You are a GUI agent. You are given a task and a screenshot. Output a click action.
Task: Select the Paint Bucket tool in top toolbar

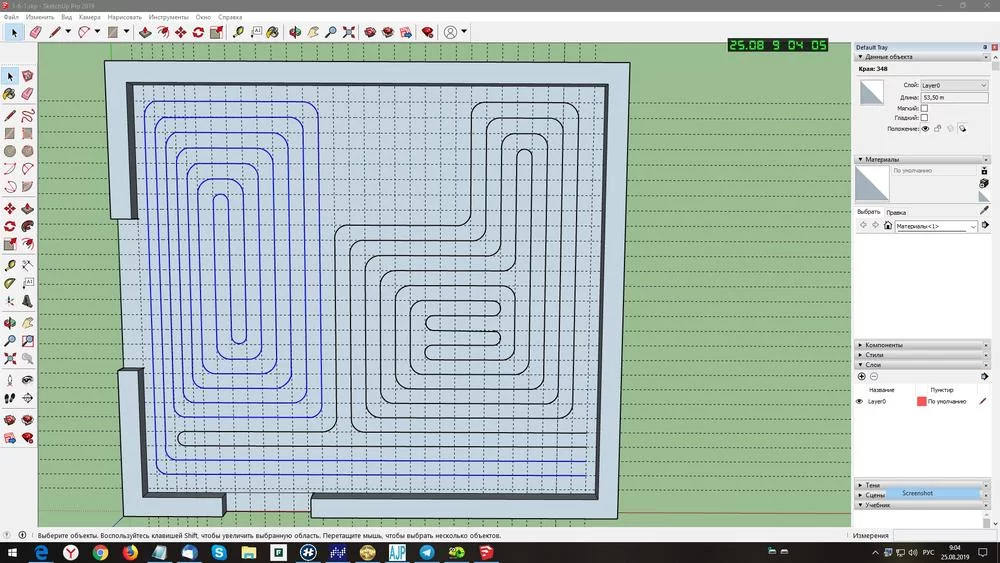273,32
